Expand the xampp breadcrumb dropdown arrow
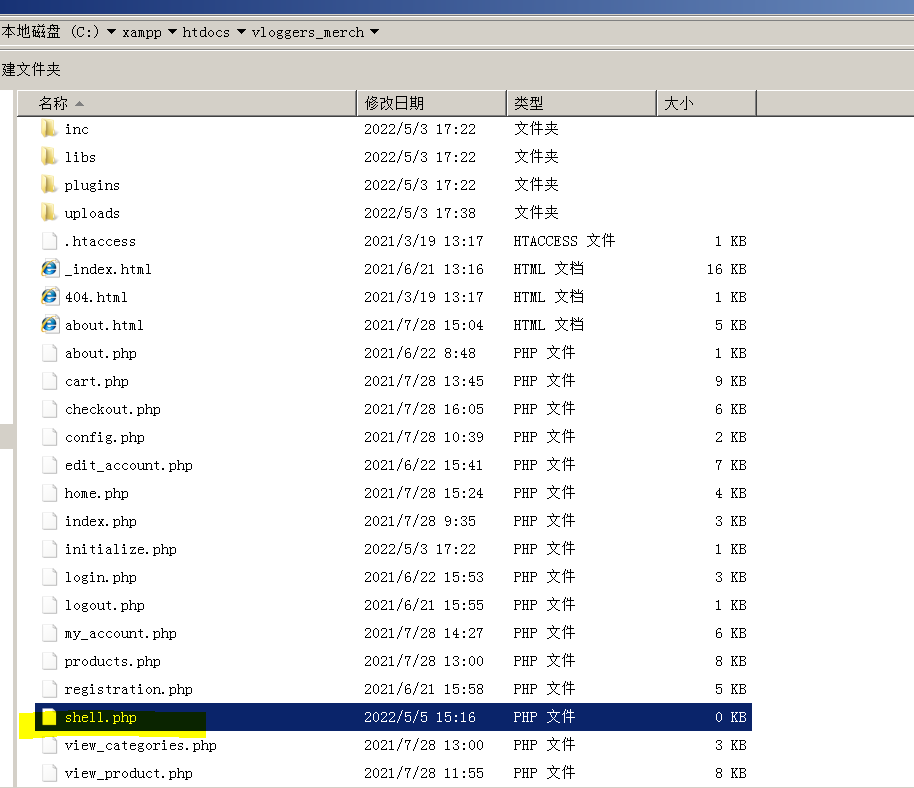This screenshot has width=914, height=788. 173,32
